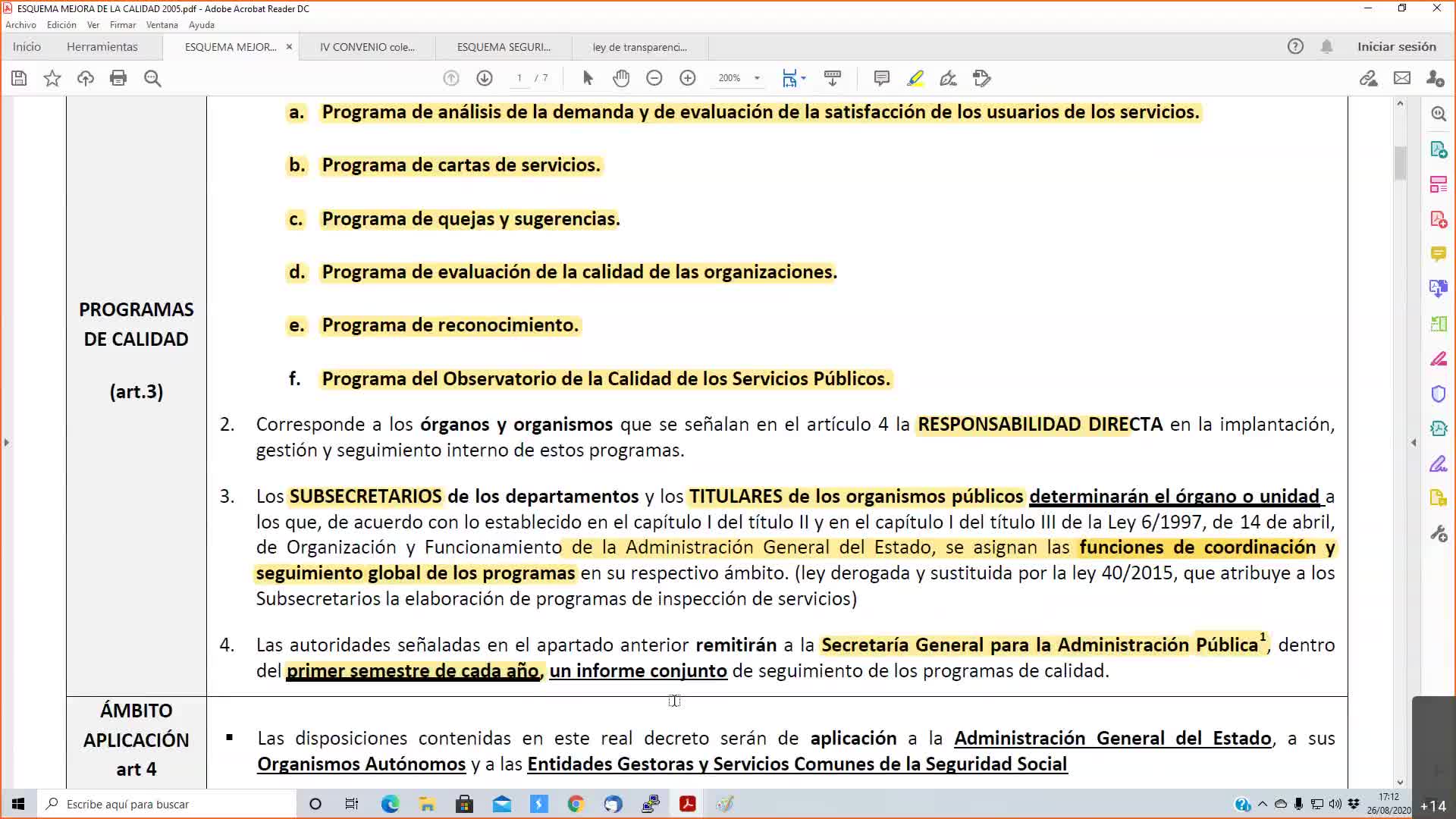
Task: Print the document
Action: [118, 78]
